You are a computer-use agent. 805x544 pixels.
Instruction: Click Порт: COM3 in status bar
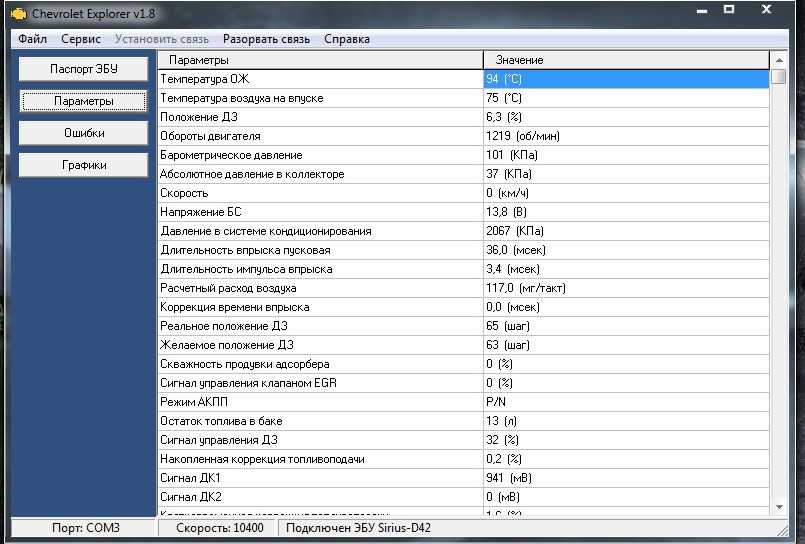(86, 528)
